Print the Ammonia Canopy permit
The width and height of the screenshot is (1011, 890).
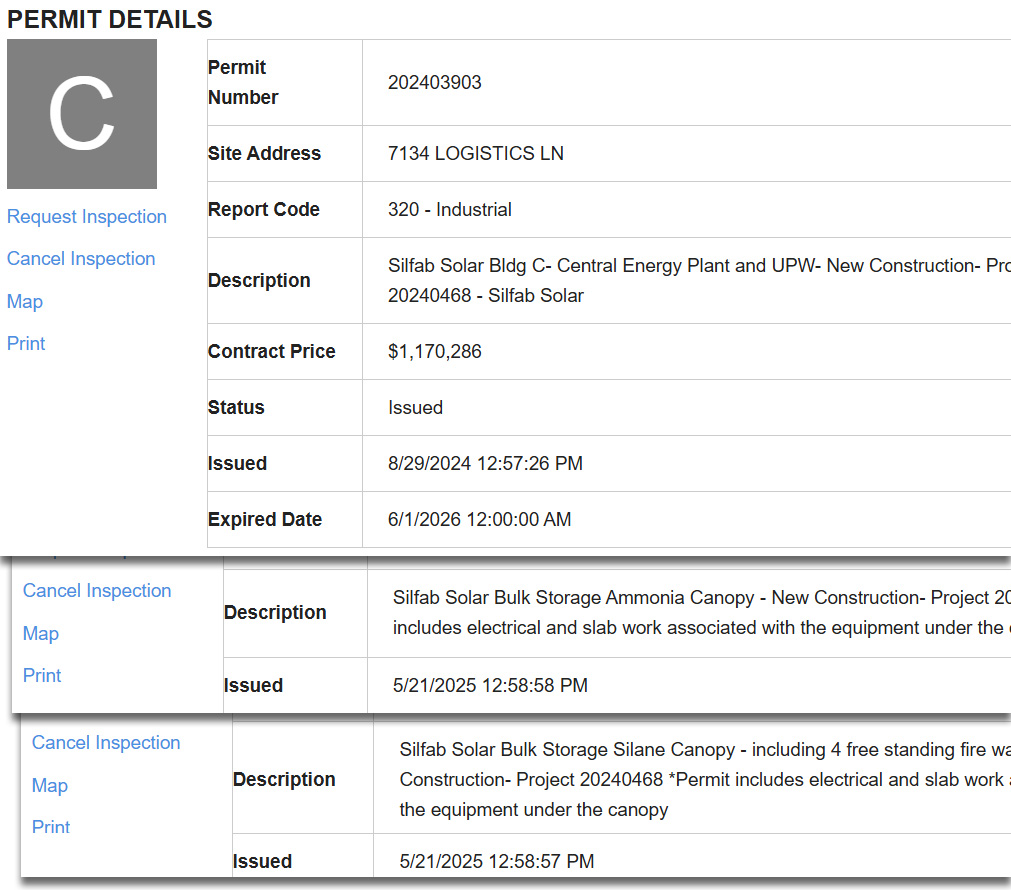[42, 676]
